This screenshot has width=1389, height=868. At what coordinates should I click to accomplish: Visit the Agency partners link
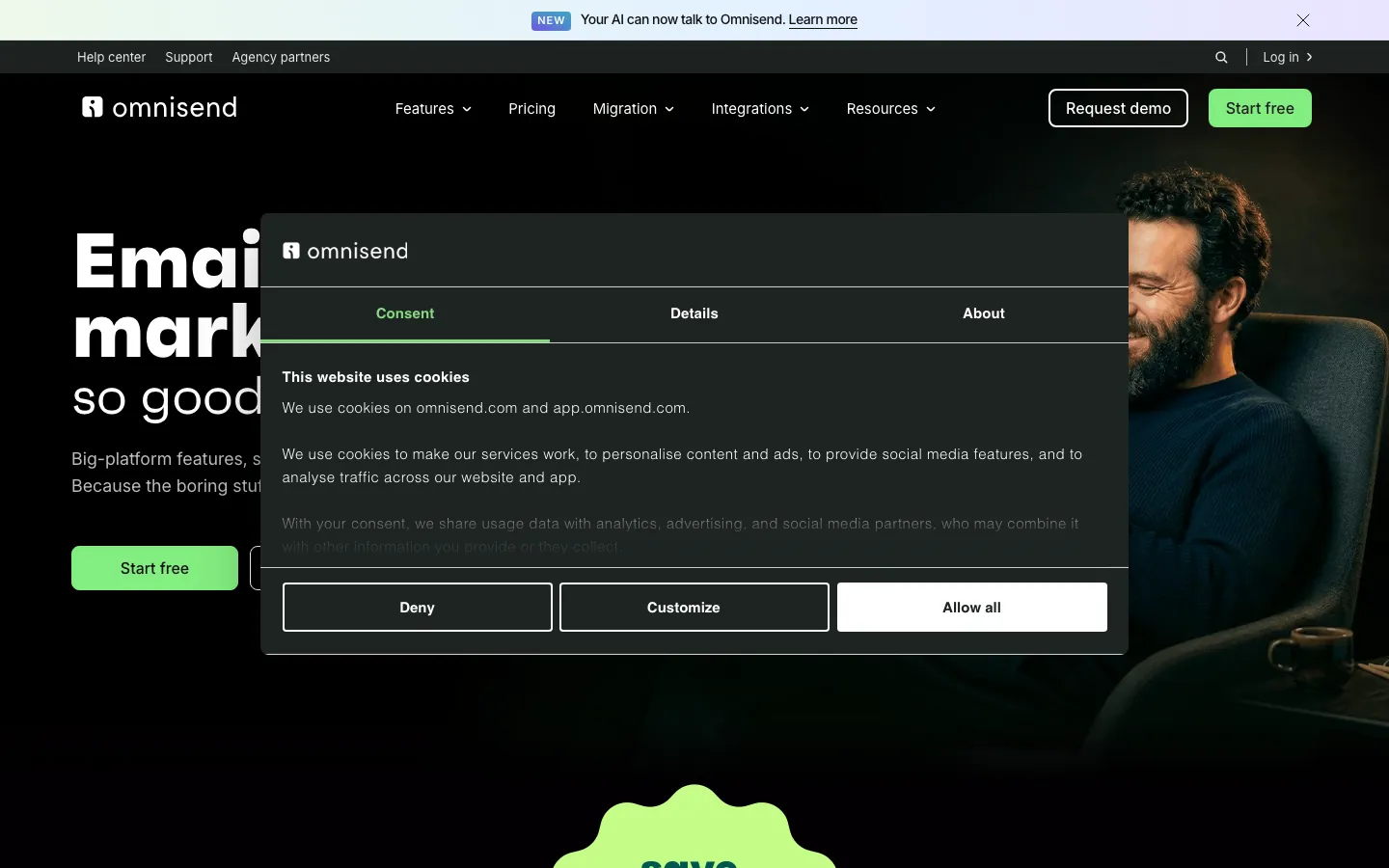coord(281,57)
